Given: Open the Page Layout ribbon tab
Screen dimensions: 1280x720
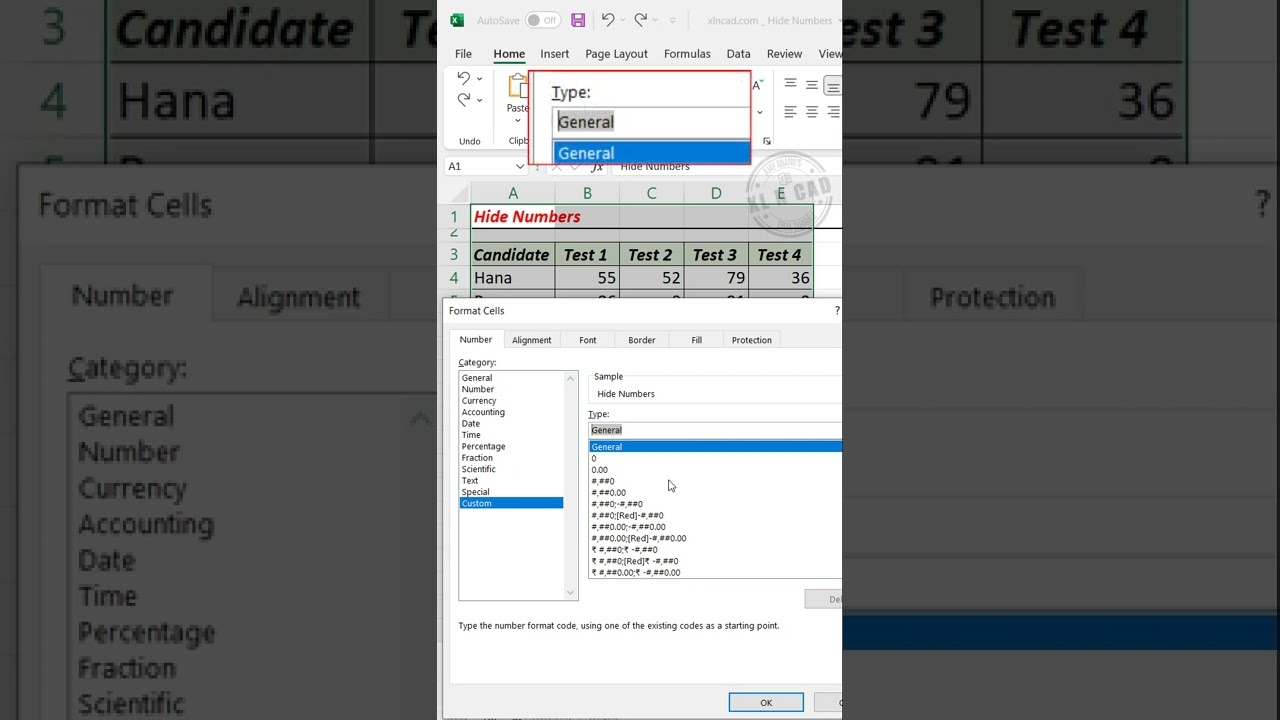Looking at the screenshot, I should click(x=616, y=54).
